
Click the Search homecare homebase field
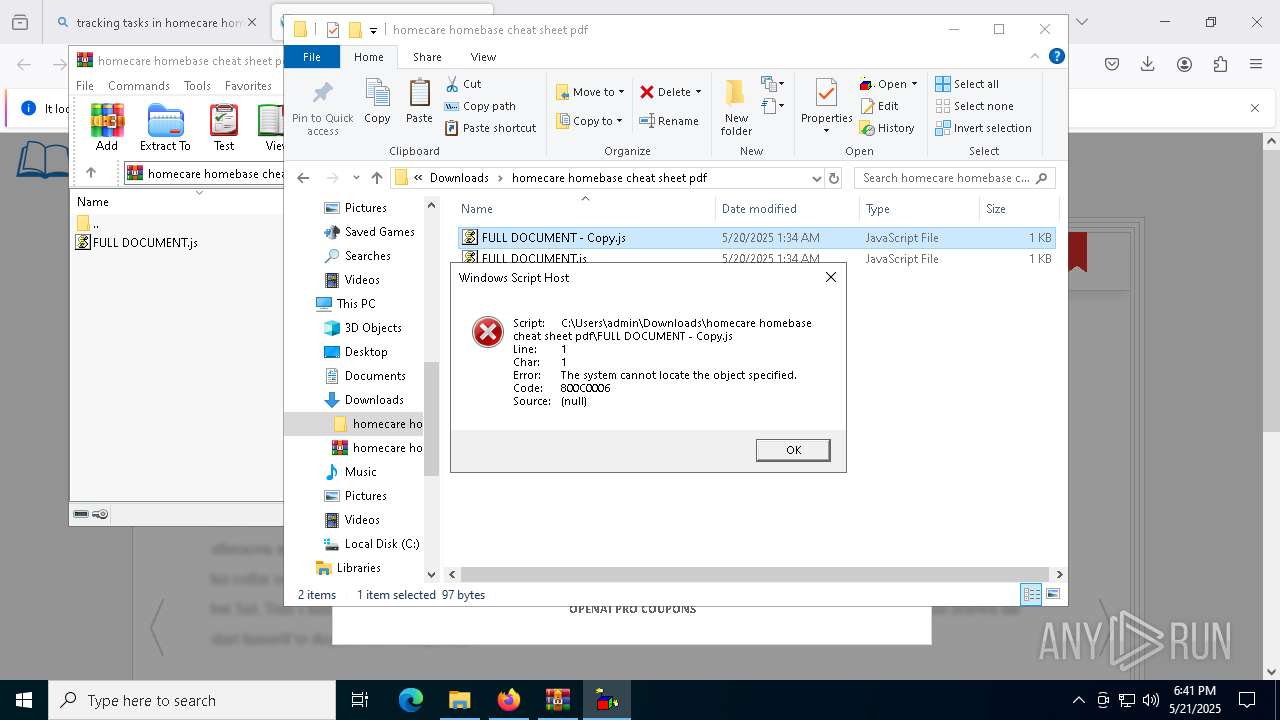coord(954,178)
